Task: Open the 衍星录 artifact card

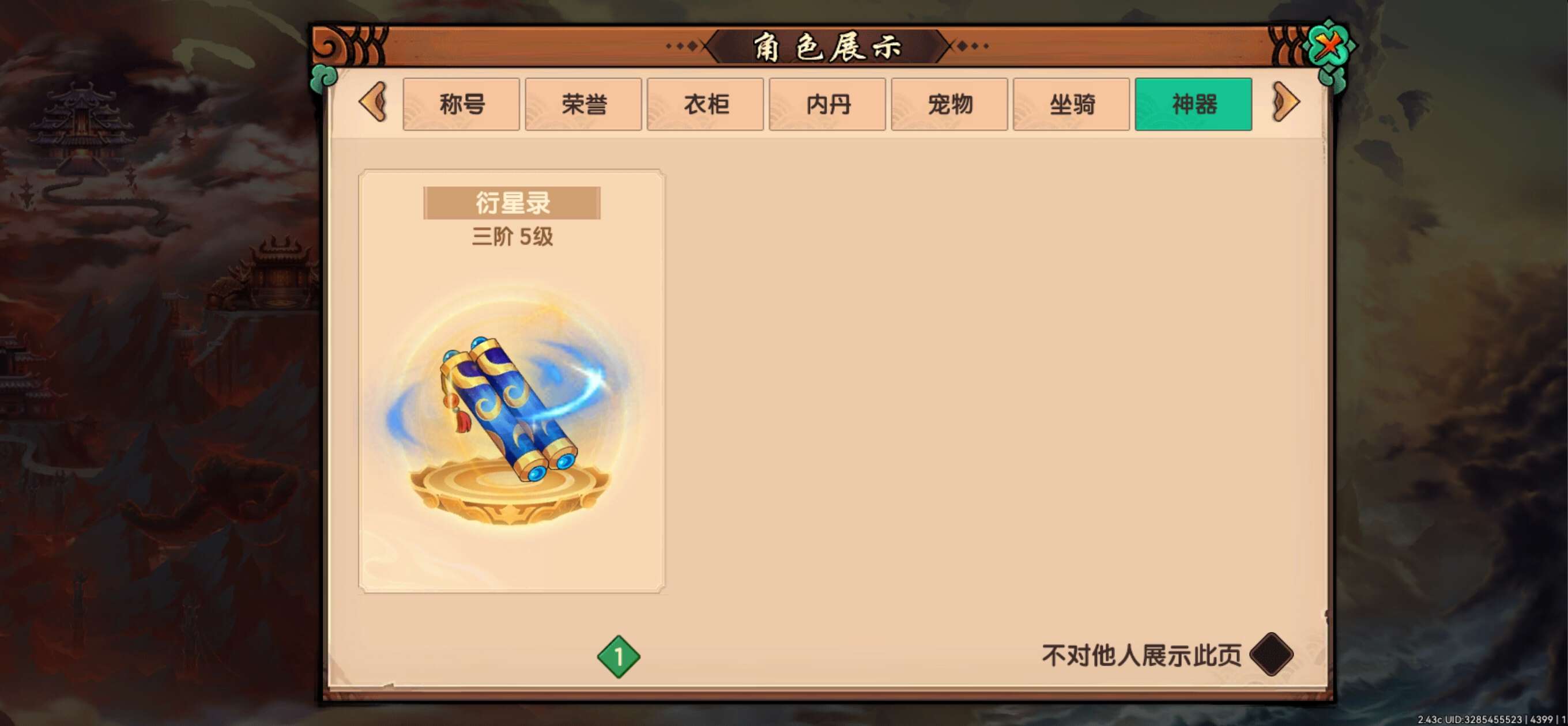Action: click(x=512, y=381)
